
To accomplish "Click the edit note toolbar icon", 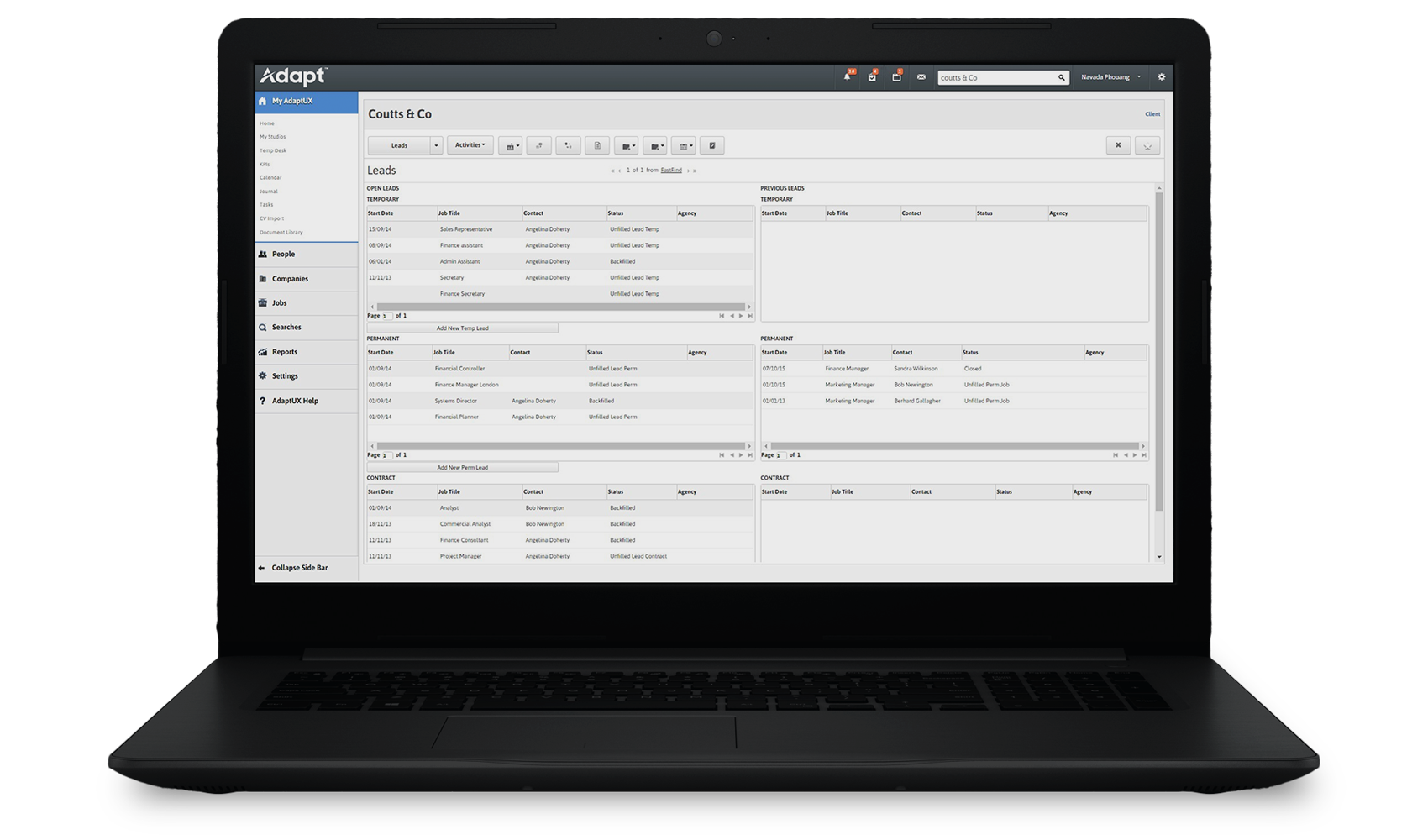I will point(712,145).
